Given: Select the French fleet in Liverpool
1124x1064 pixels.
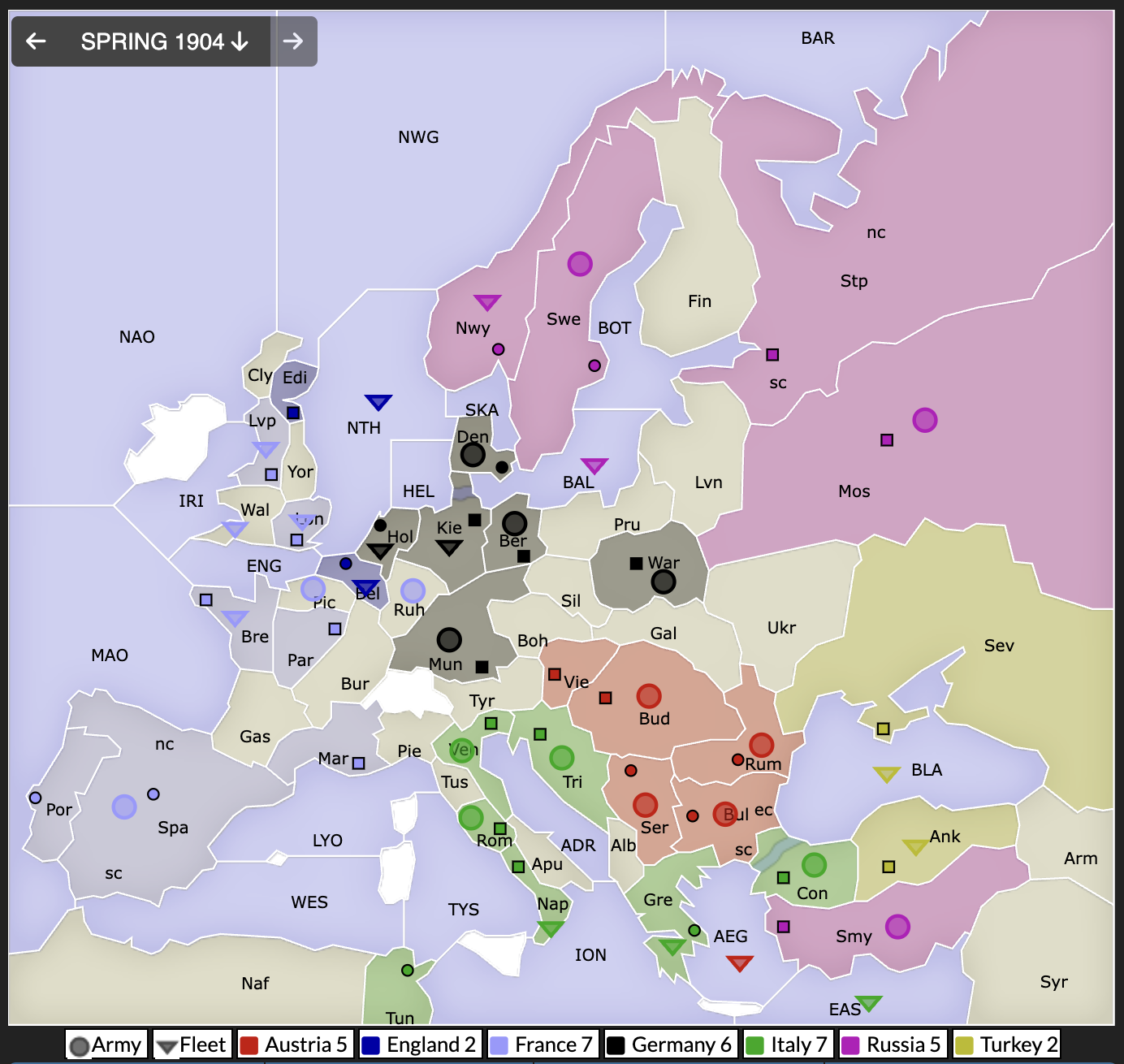Looking at the screenshot, I should (266, 449).
